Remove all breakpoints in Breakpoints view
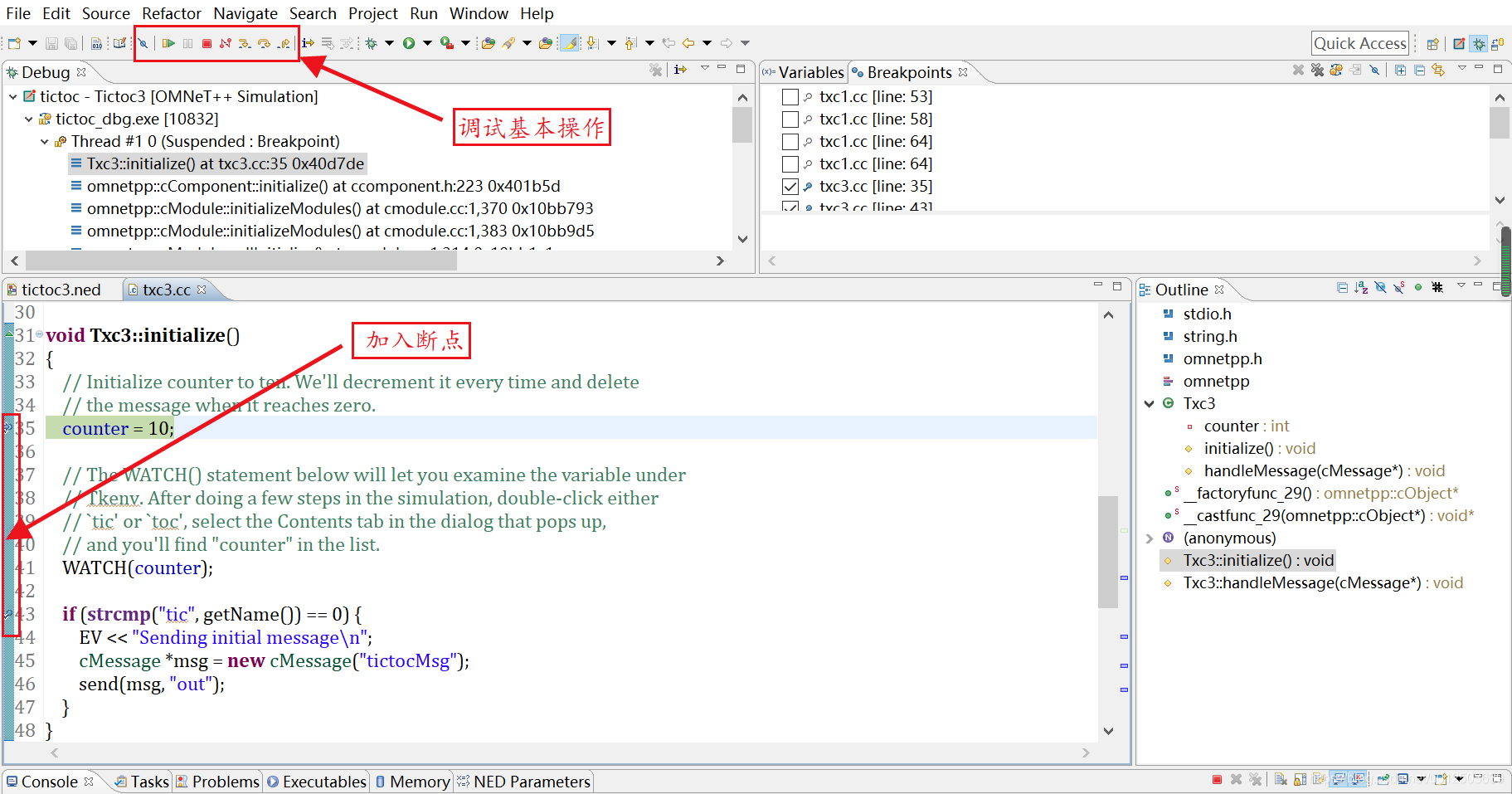This screenshot has width=1512, height=794. coord(1317,70)
